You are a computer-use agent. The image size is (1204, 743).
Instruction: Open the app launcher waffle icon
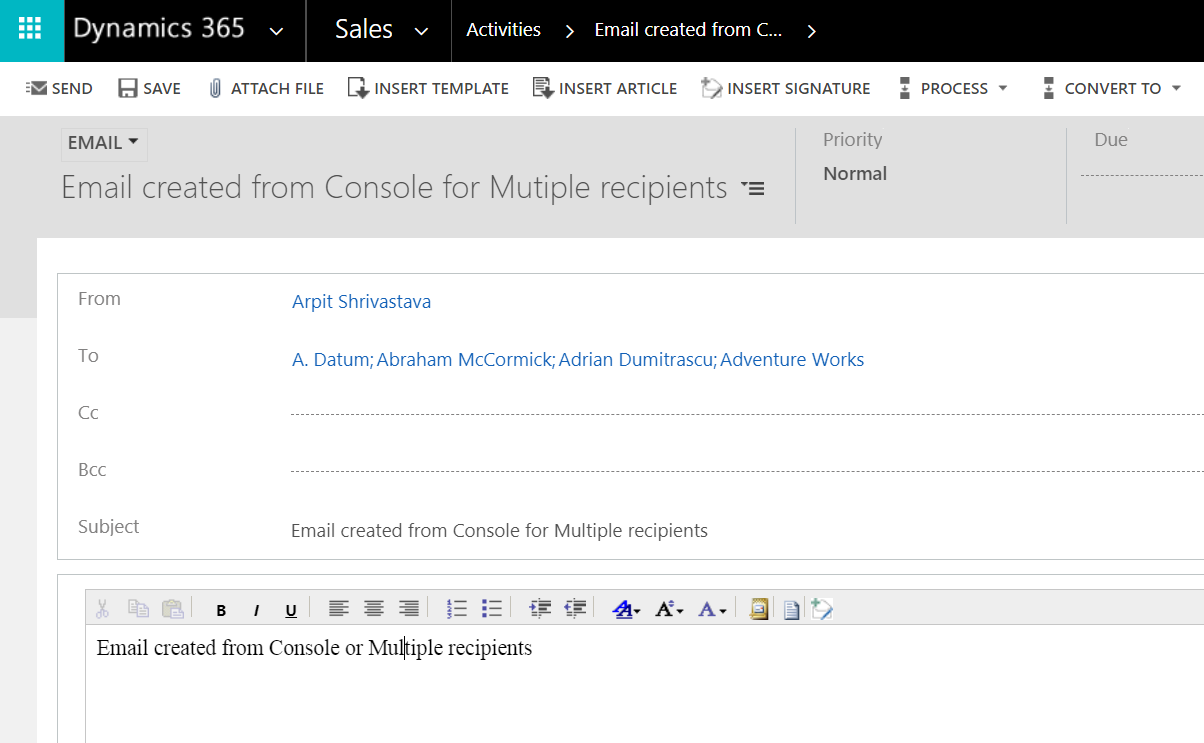pos(31,30)
